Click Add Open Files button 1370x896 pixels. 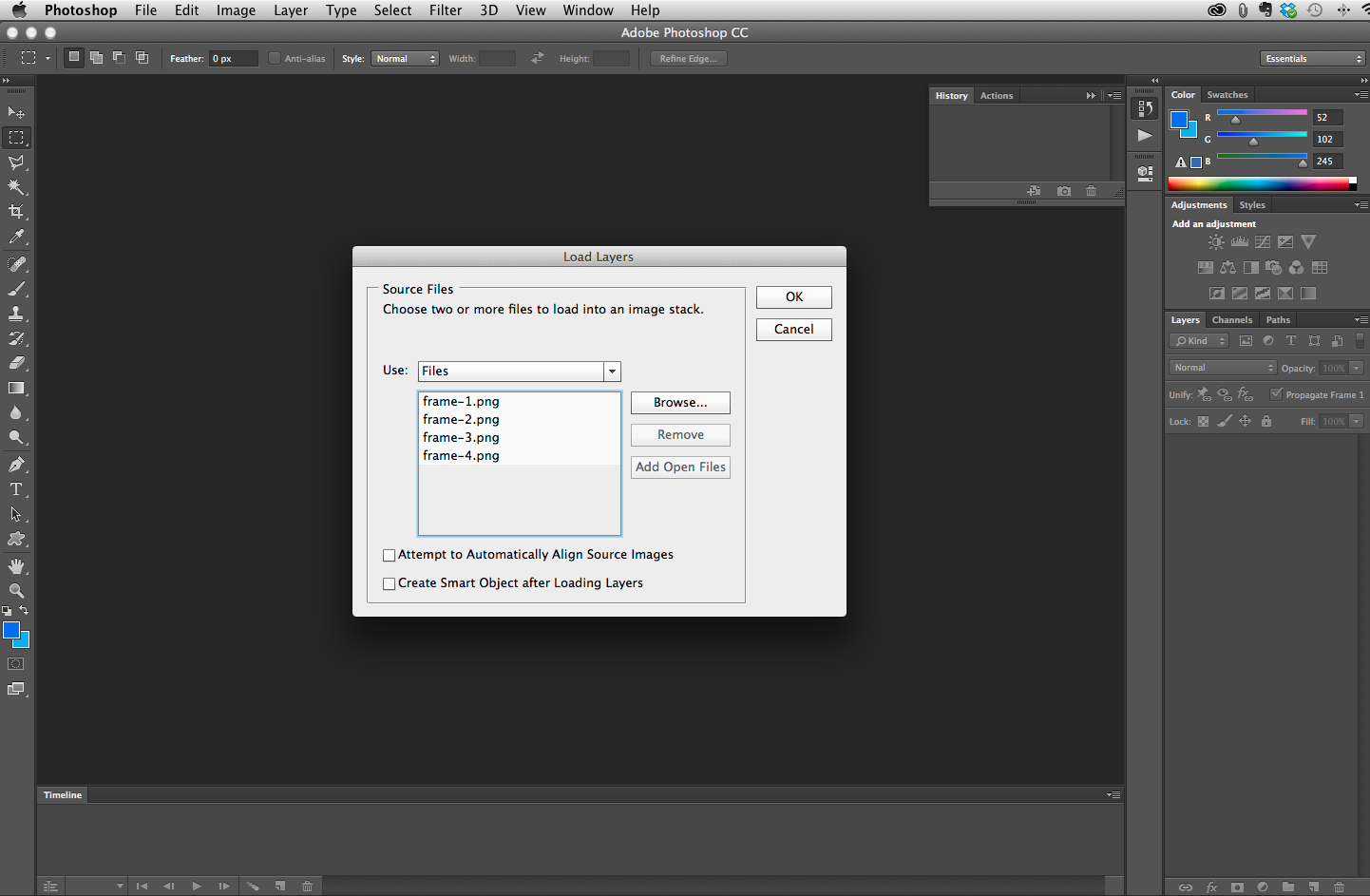coord(680,467)
